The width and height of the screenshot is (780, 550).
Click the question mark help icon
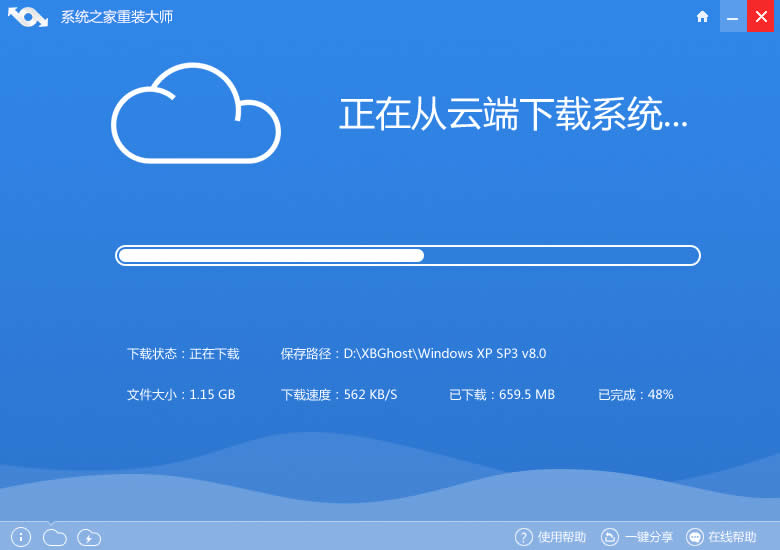[x=524, y=537]
